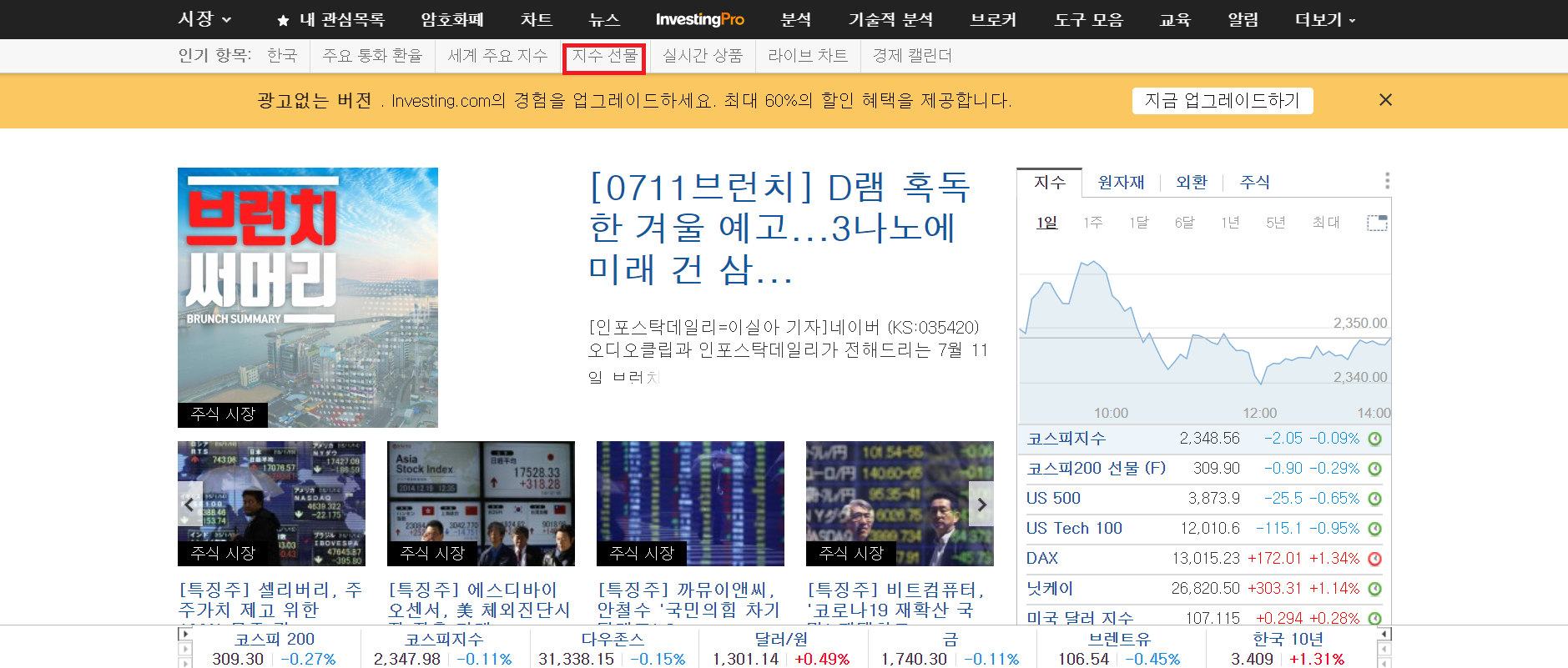
Task: Click clock icon in US 500 row
Action: click(x=1374, y=499)
